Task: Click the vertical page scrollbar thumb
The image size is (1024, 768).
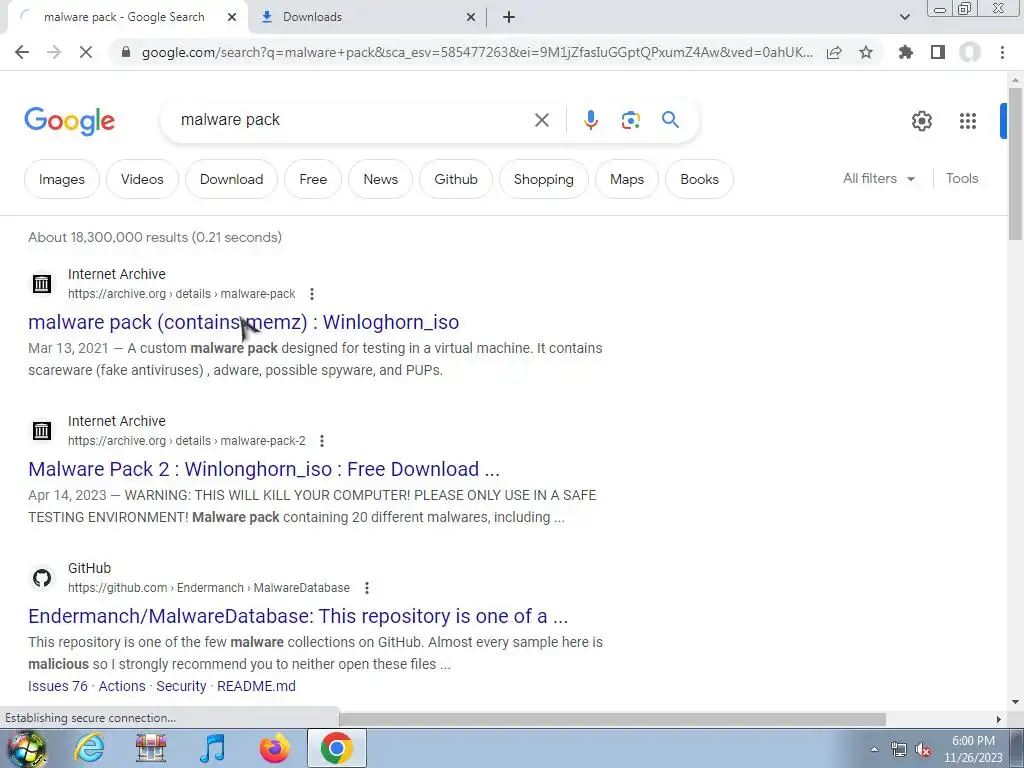Action: 1015,163
